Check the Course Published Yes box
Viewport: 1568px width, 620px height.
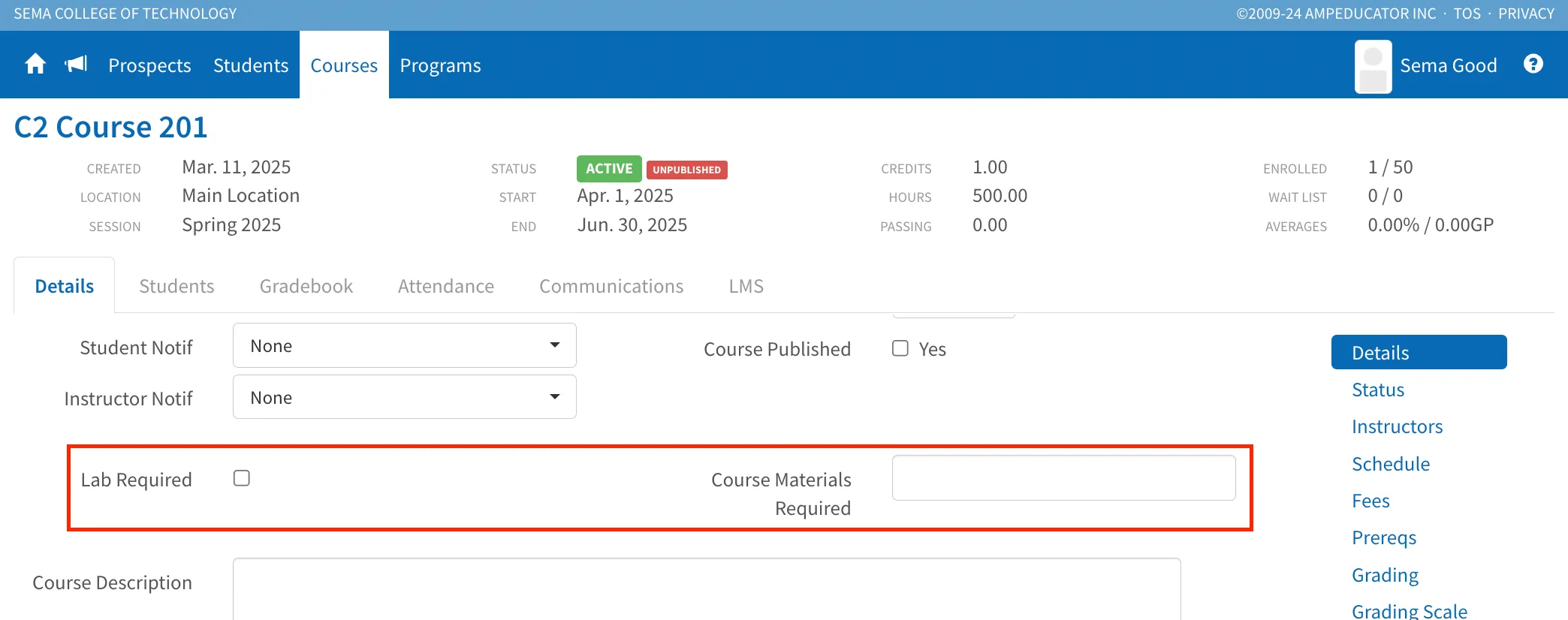pos(900,348)
